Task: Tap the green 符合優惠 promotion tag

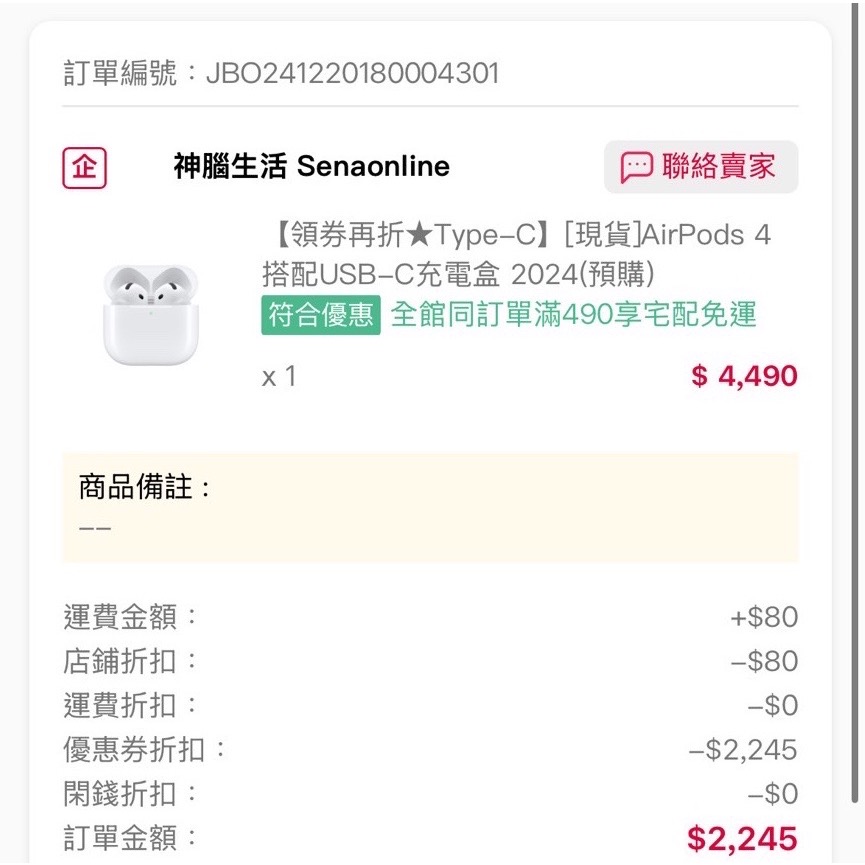Action: tap(320, 315)
